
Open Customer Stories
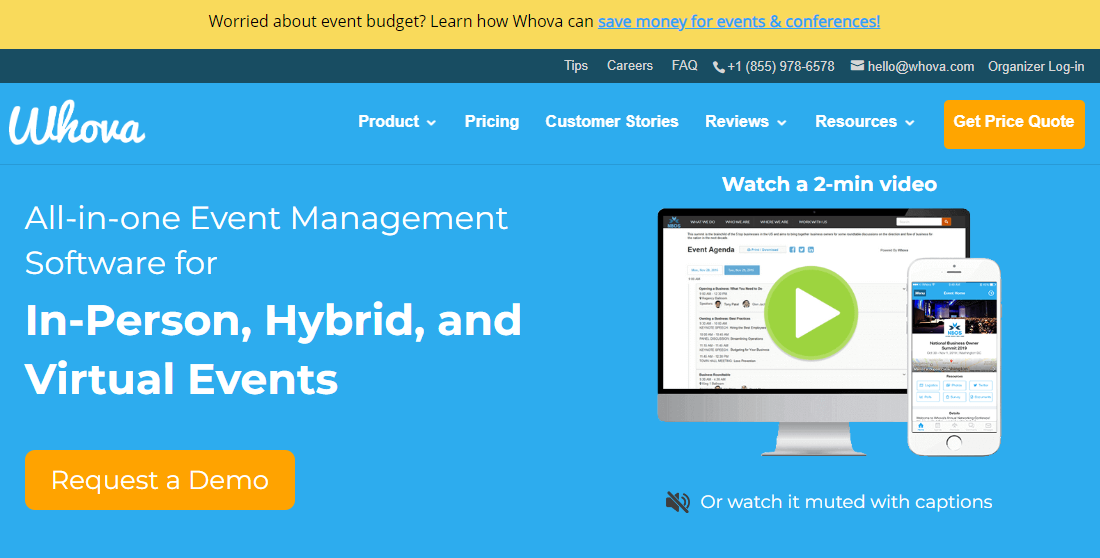(612, 121)
